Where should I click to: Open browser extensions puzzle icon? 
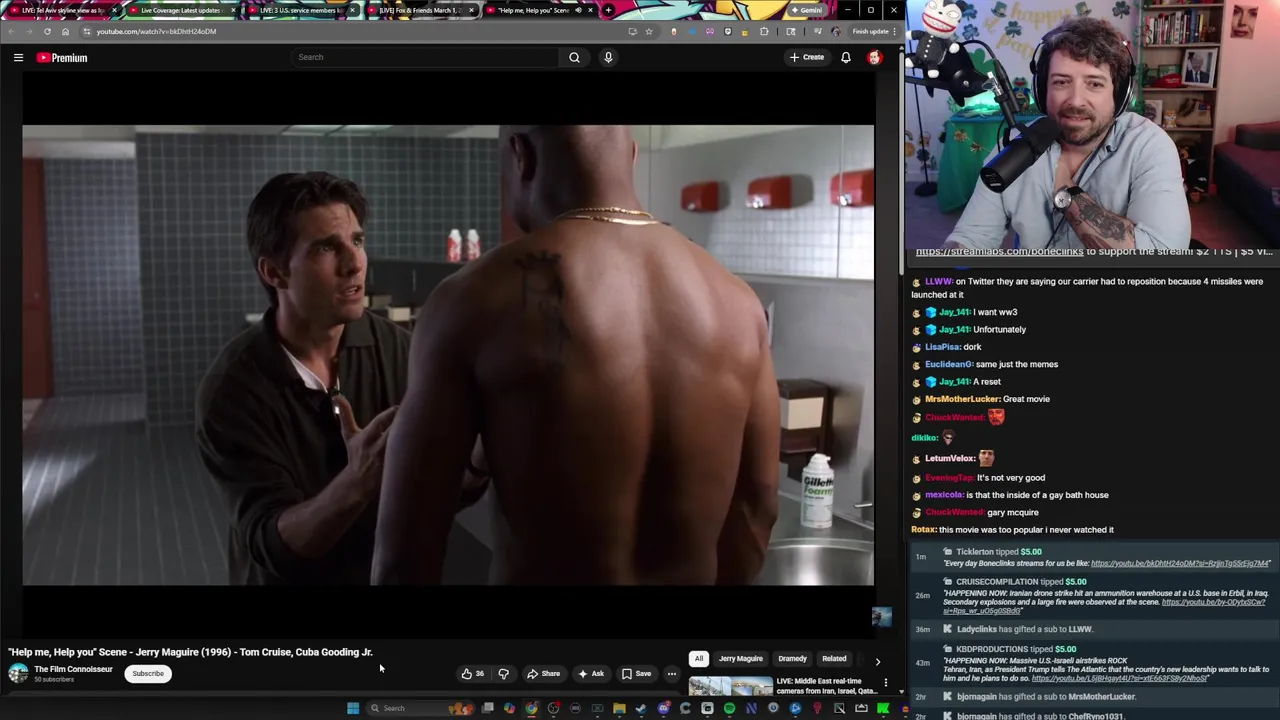click(764, 31)
